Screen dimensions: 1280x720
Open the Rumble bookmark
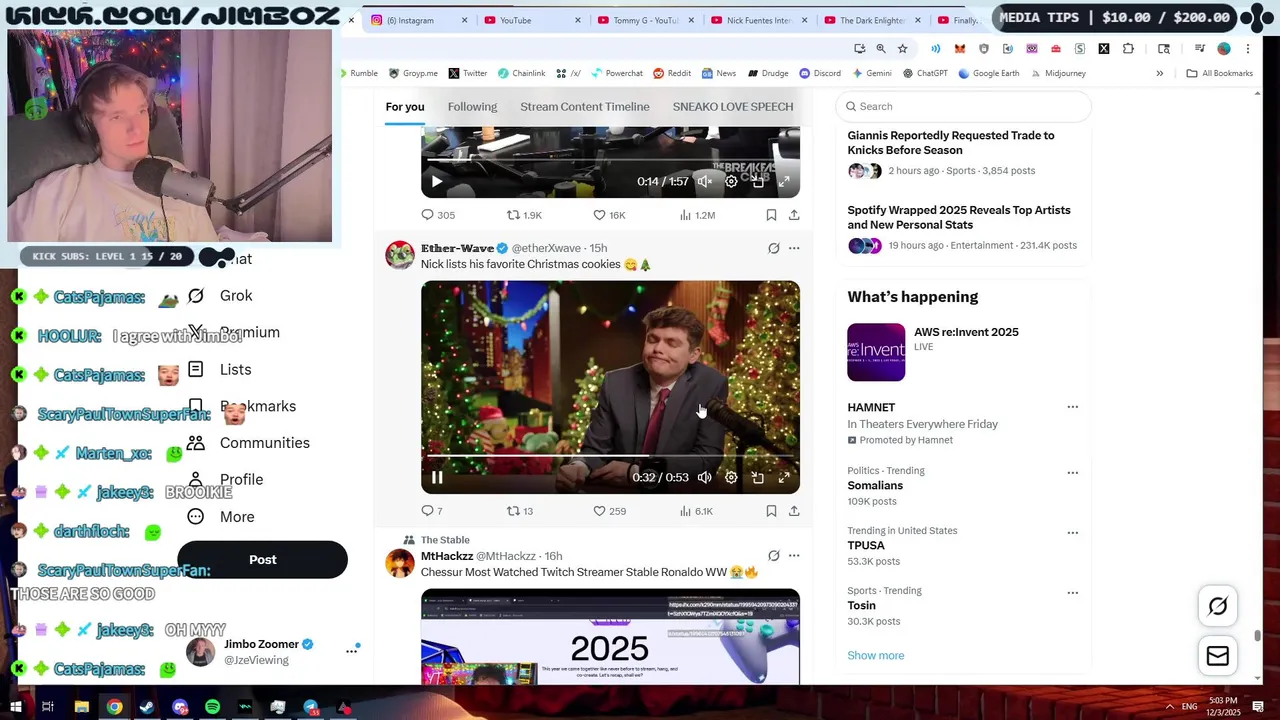(358, 73)
